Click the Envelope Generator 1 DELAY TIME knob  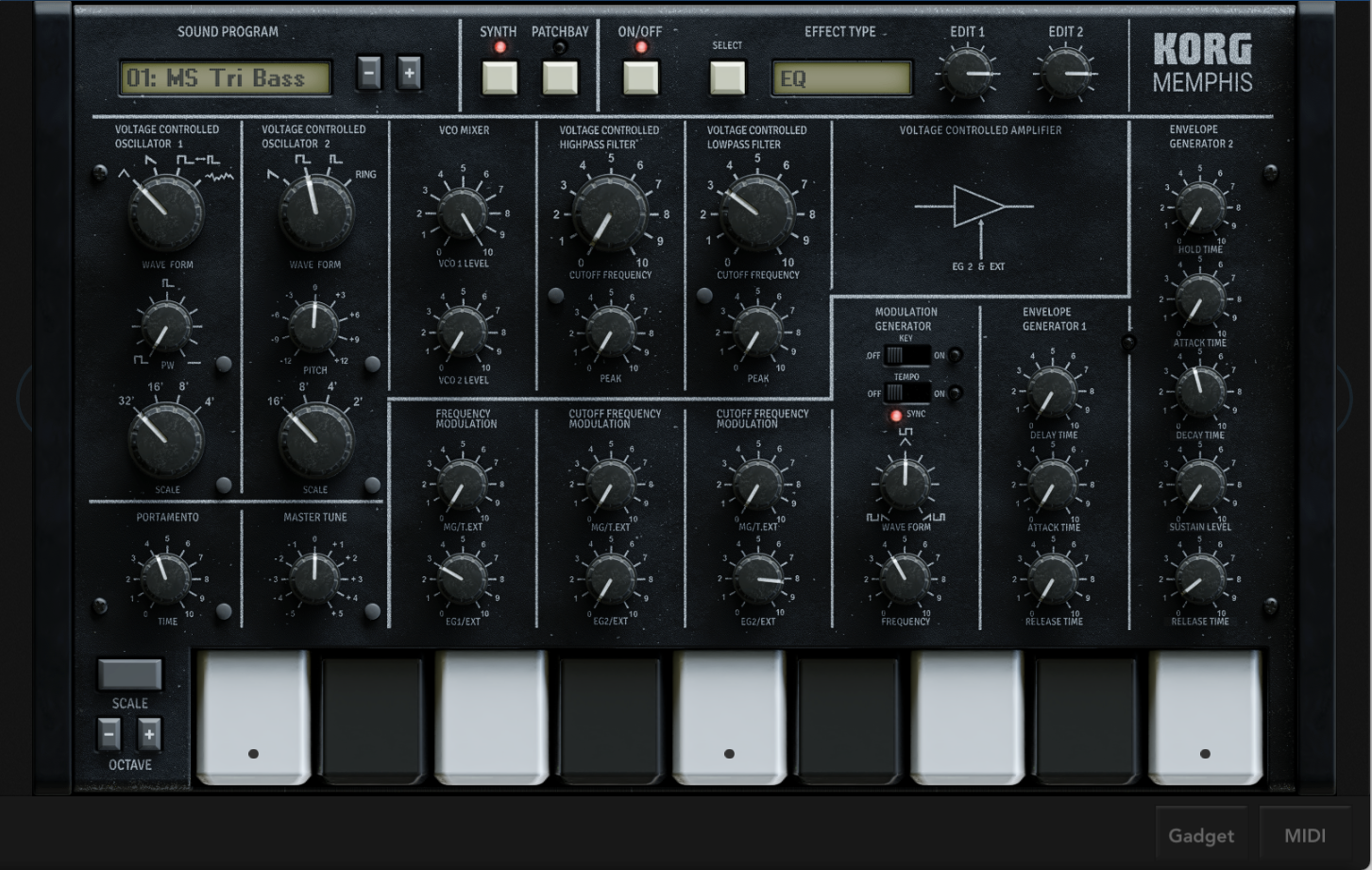[x=1052, y=392]
